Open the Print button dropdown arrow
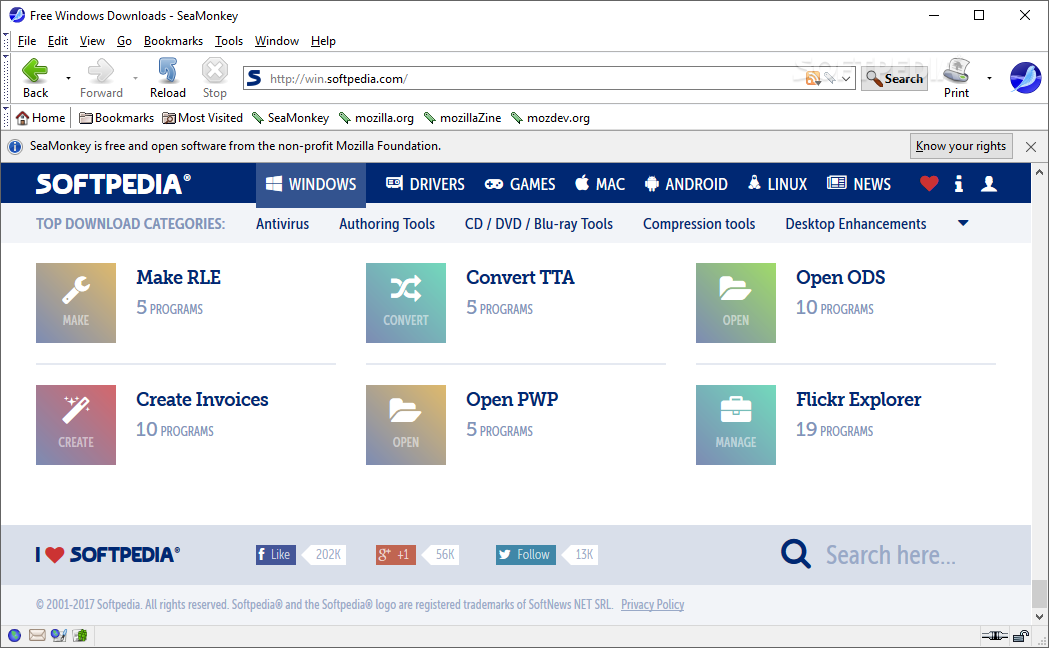Screen dimensions: 1049x648 coord(989,78)
